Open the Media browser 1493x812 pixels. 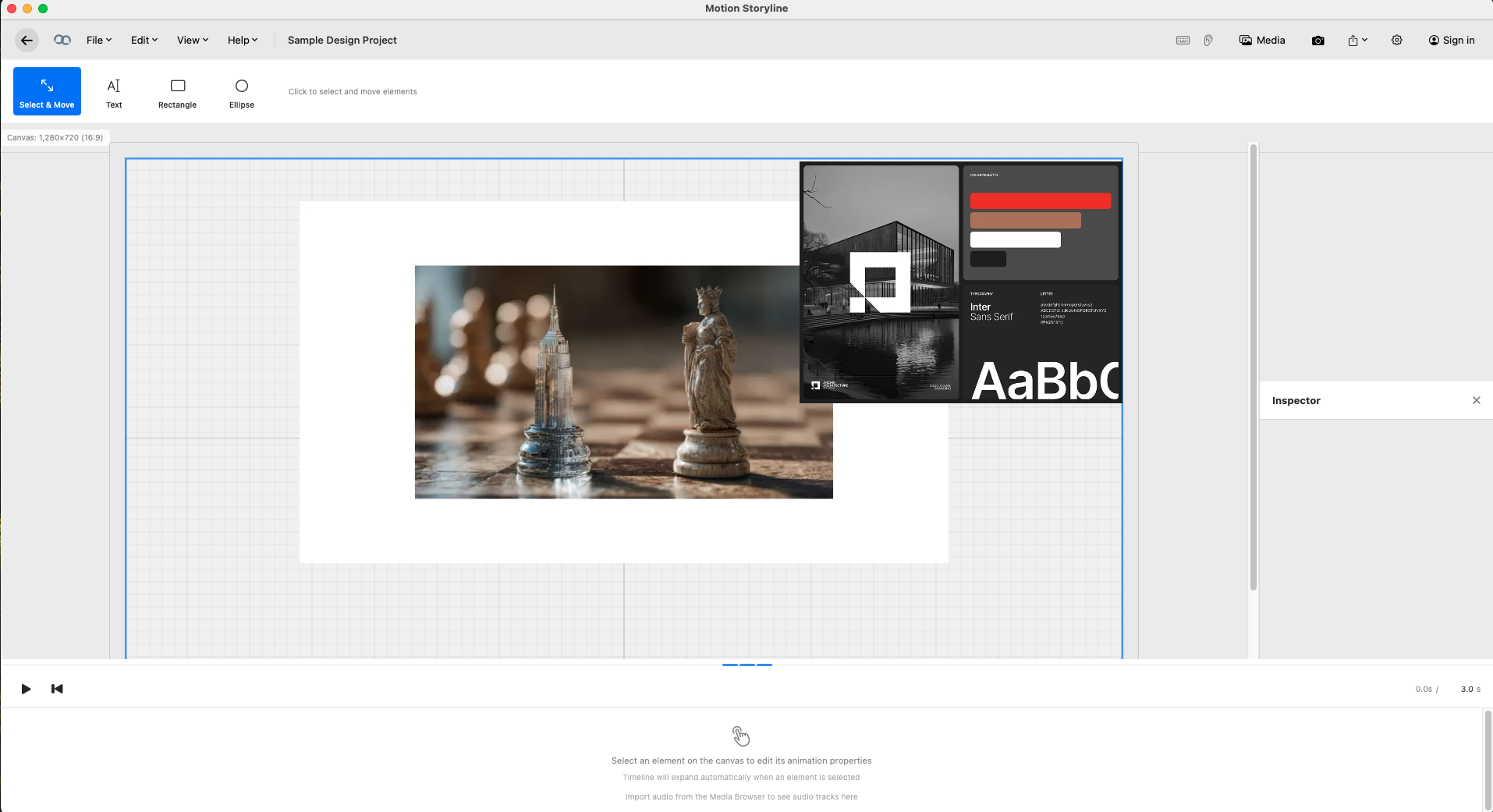click(1262, 41)
